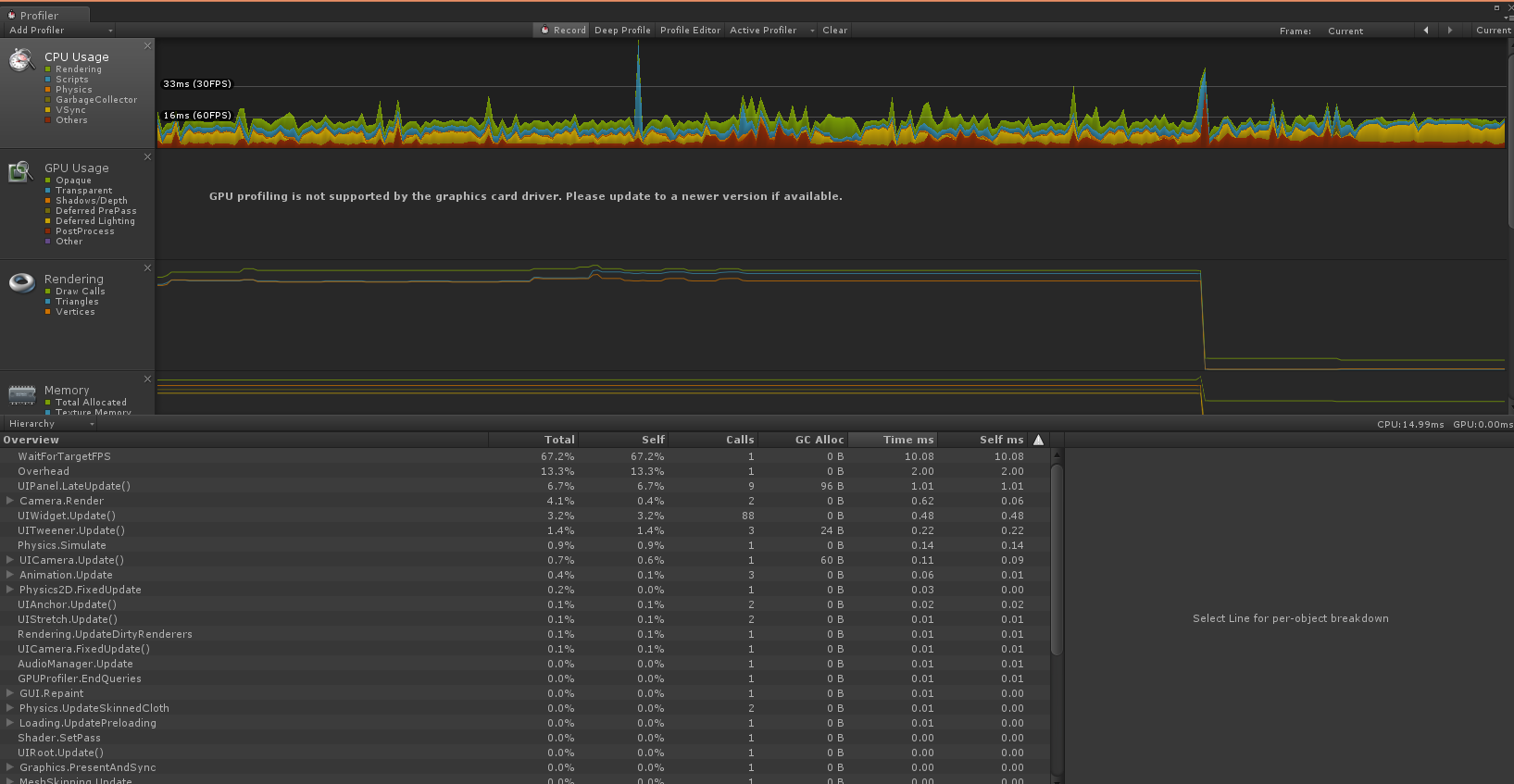Expand the UICamera.Update() row
Viewport: 1514px width, 784px height.
point(10,560)
